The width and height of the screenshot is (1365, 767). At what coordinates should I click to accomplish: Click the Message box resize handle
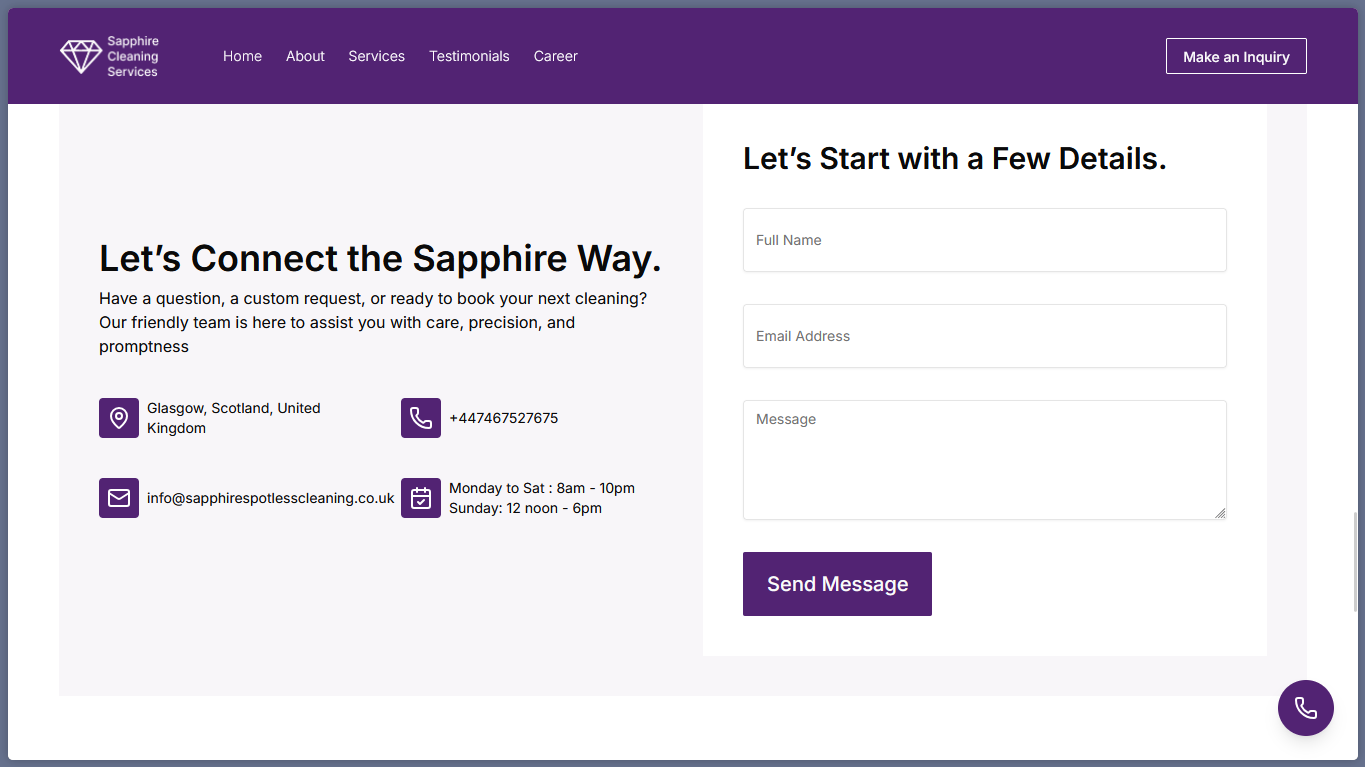click(x=1219, y=512)
